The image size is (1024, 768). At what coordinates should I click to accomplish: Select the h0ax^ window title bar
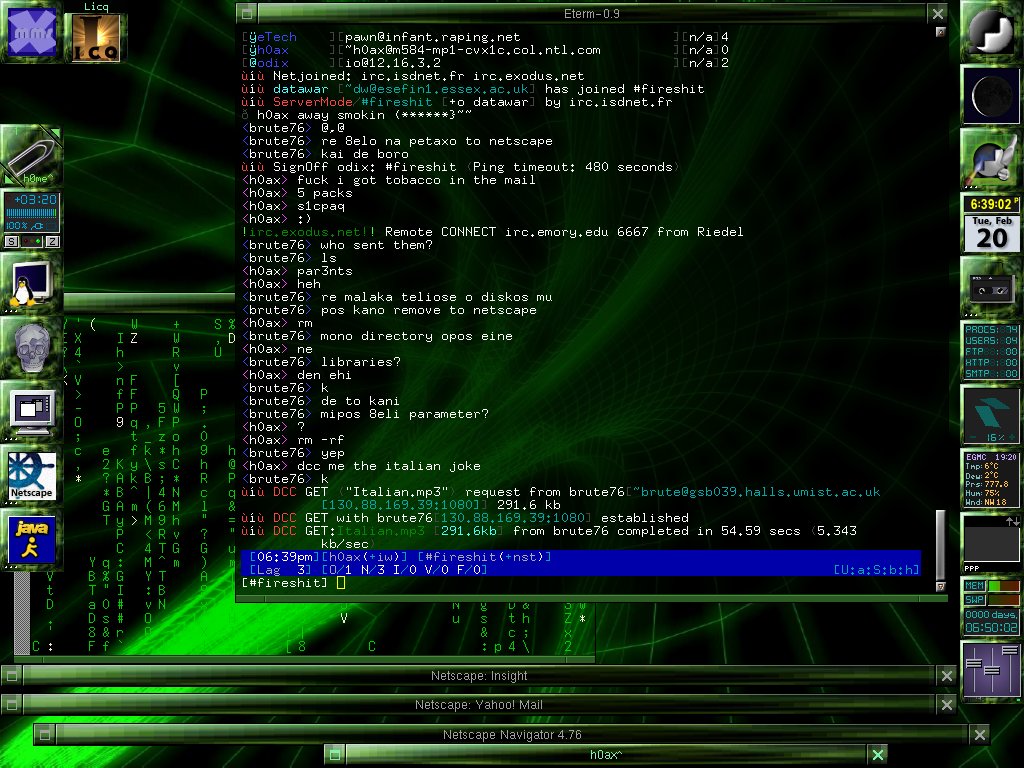tap(606, 754)
